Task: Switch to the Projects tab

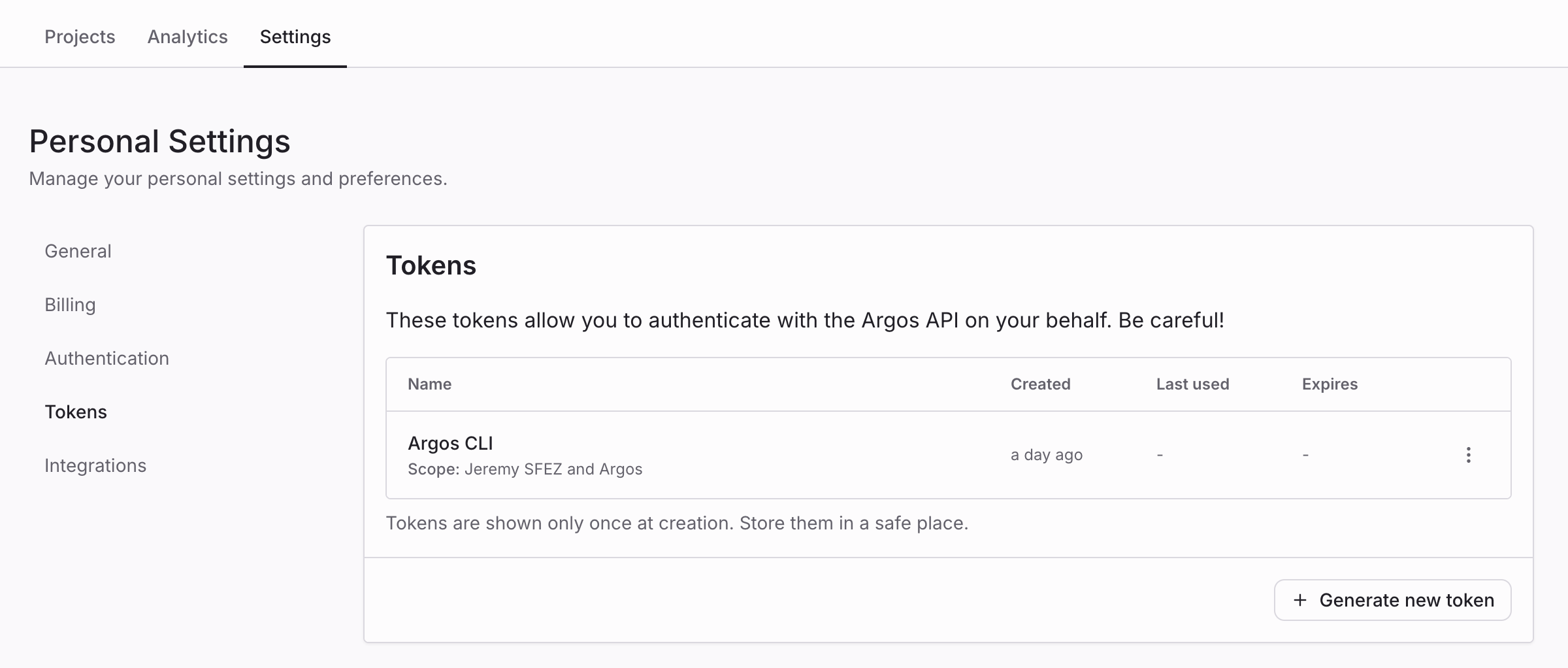Action: pyautogui.click(x=80, y=37)
